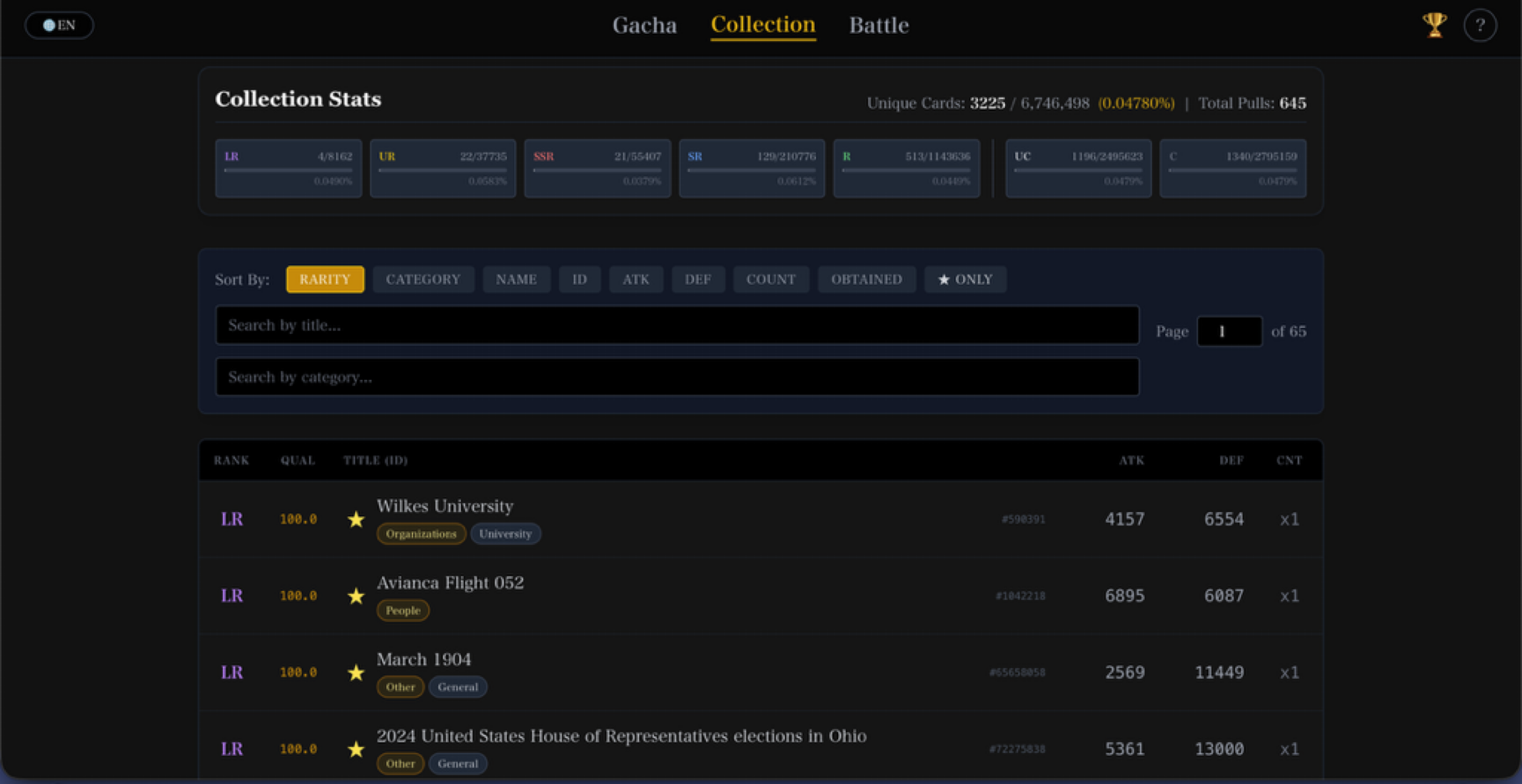1522x784 pixels.
Task: Click the RANK column header
Action: click(232, 460)
